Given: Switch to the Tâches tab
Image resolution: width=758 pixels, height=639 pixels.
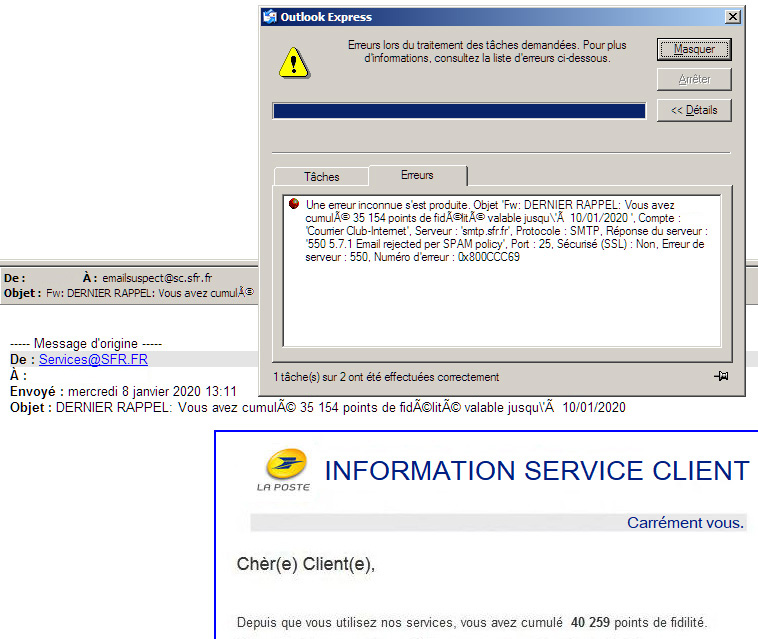Looking at the screenshot, I should [321, 177].
